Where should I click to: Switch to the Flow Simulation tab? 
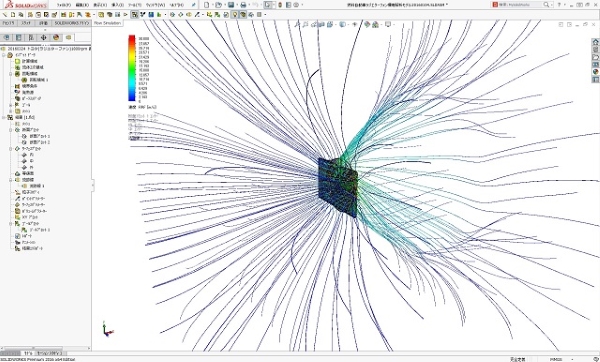click(x=108, y=23)
